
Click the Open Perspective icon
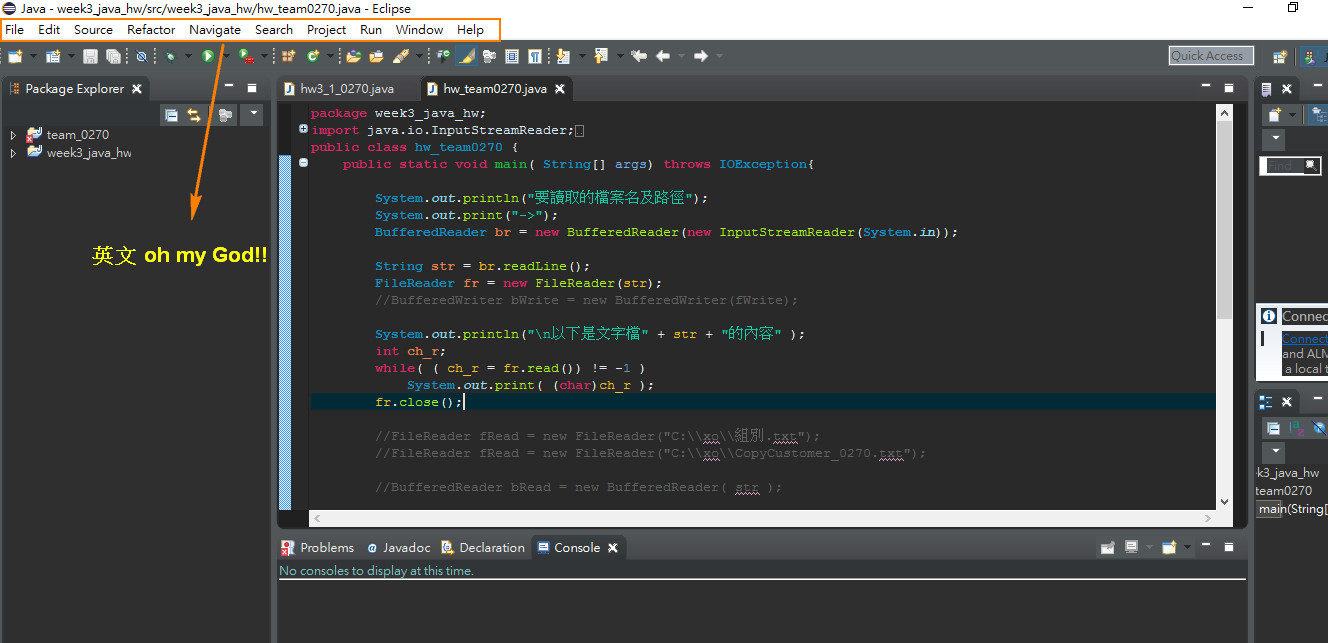[x=1279, y=57]
